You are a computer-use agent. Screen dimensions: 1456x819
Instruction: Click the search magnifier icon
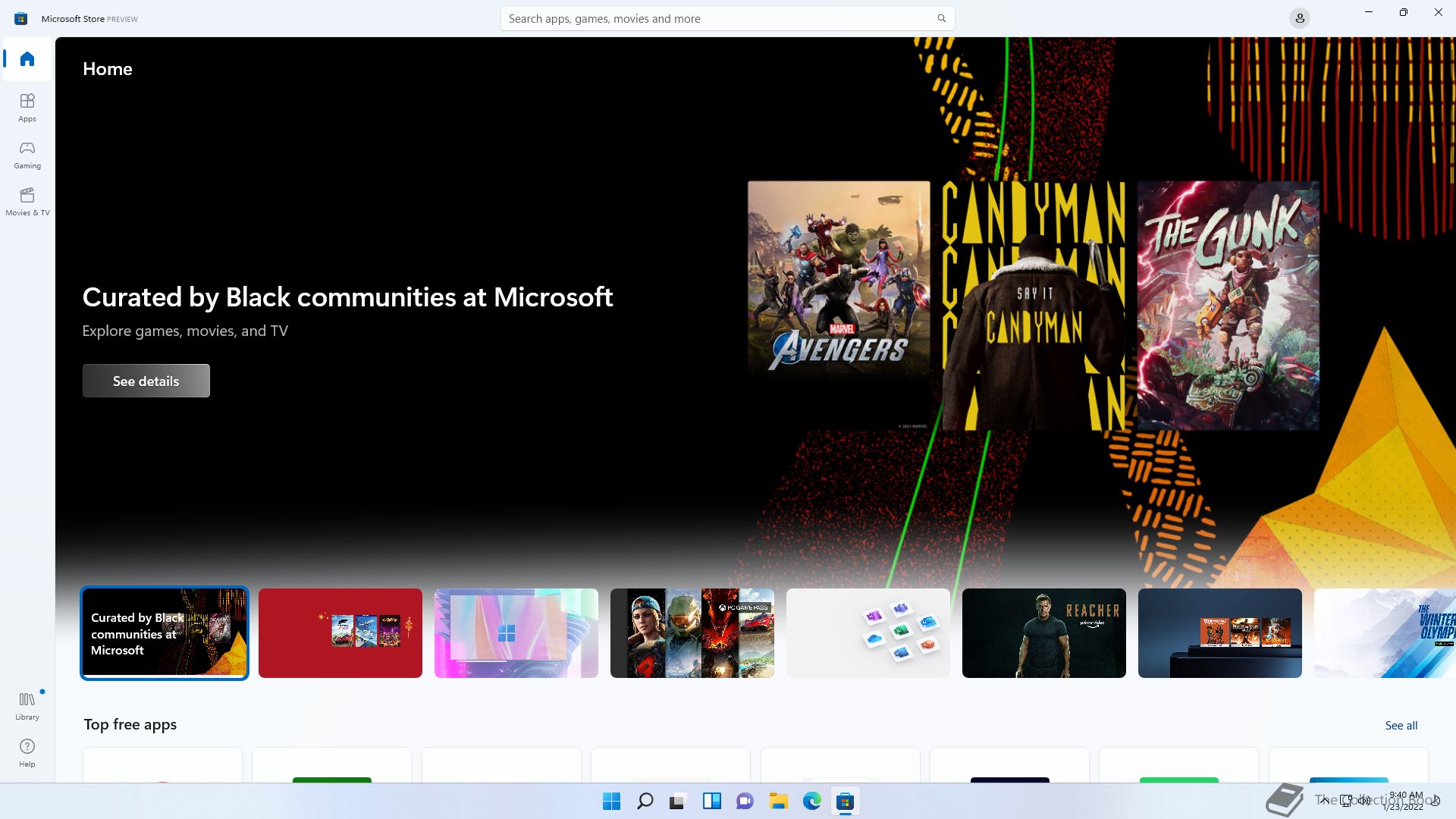click(941, 18)
